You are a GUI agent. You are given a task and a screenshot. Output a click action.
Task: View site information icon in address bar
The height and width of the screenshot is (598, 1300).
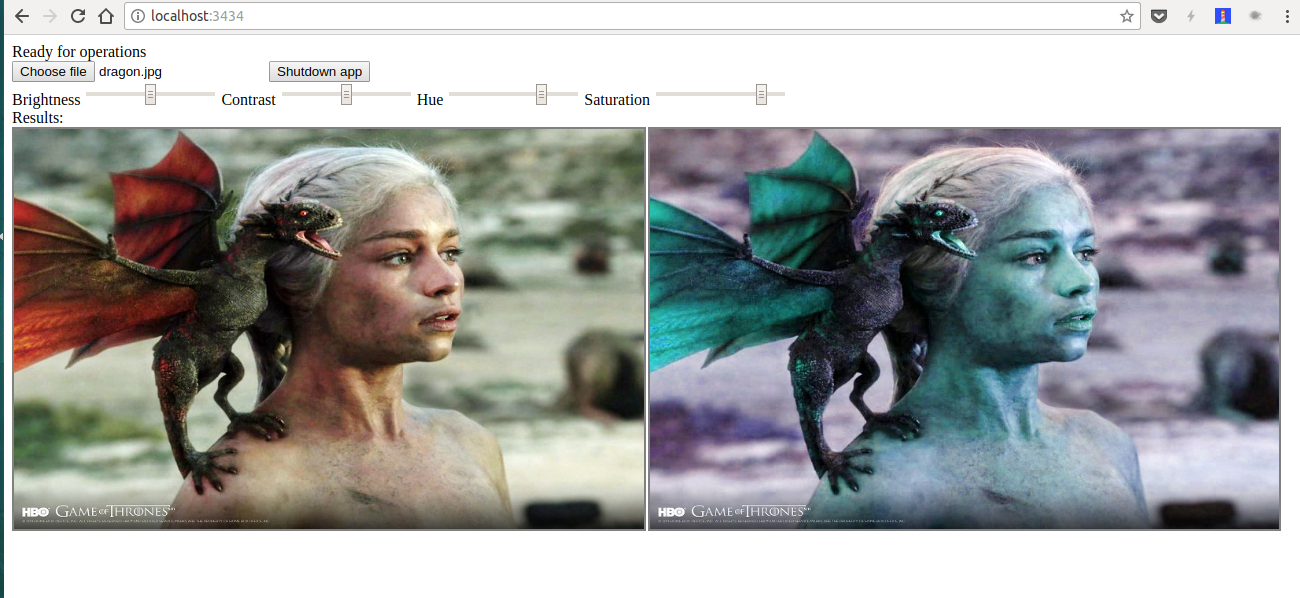[x=138, y=16]
